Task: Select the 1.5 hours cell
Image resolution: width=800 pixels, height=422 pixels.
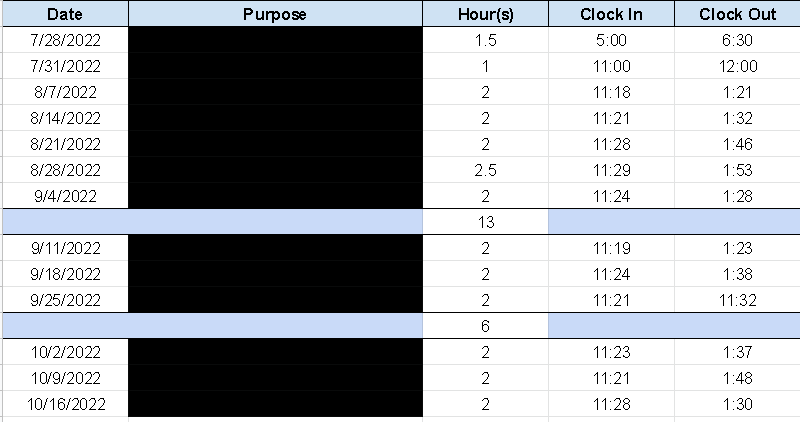Action: [x=485, y=40]
